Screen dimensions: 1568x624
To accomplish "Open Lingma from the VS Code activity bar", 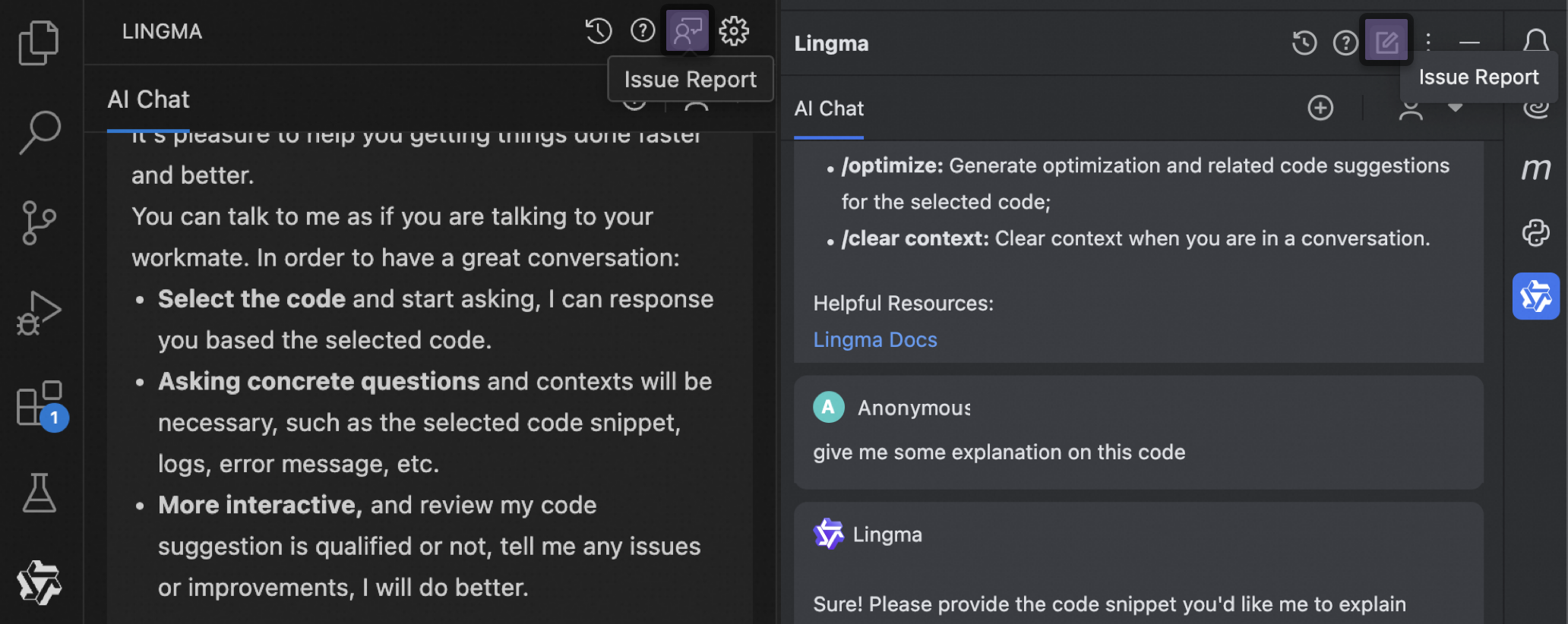I will (x=39, y=582).
